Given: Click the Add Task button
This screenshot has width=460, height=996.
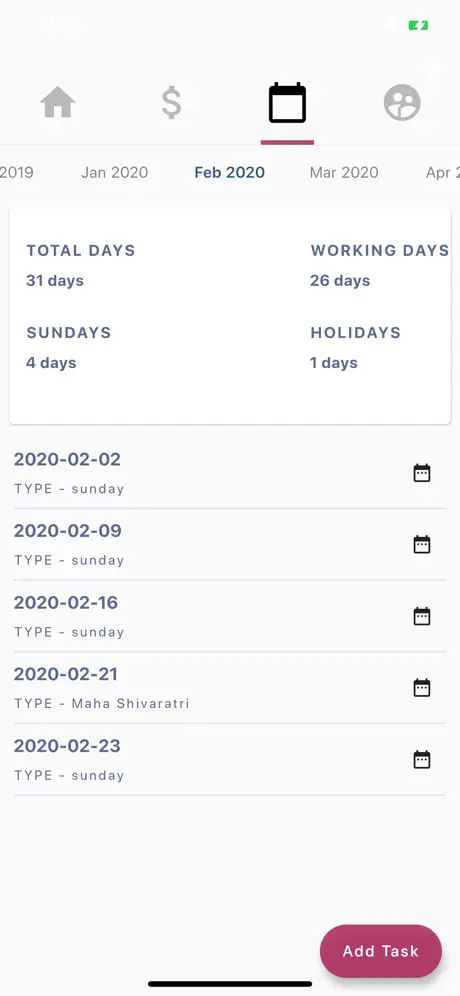Looking at the screenshot, I should [381, 951].
